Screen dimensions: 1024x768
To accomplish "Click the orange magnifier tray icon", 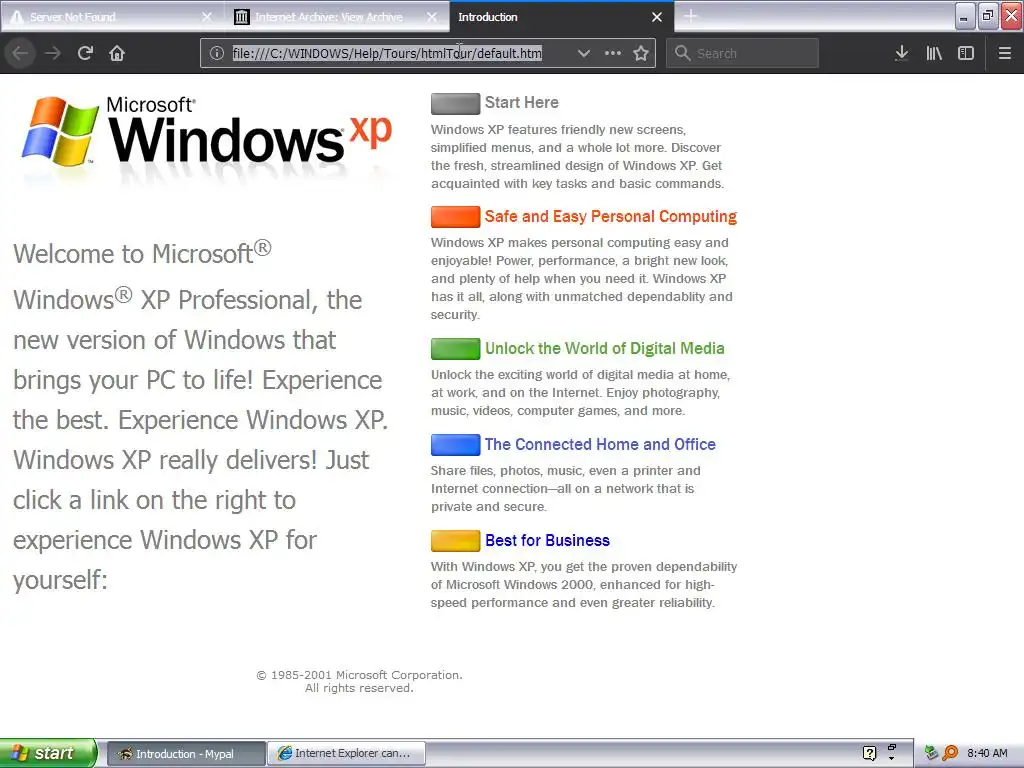I will tap(950, 753).
